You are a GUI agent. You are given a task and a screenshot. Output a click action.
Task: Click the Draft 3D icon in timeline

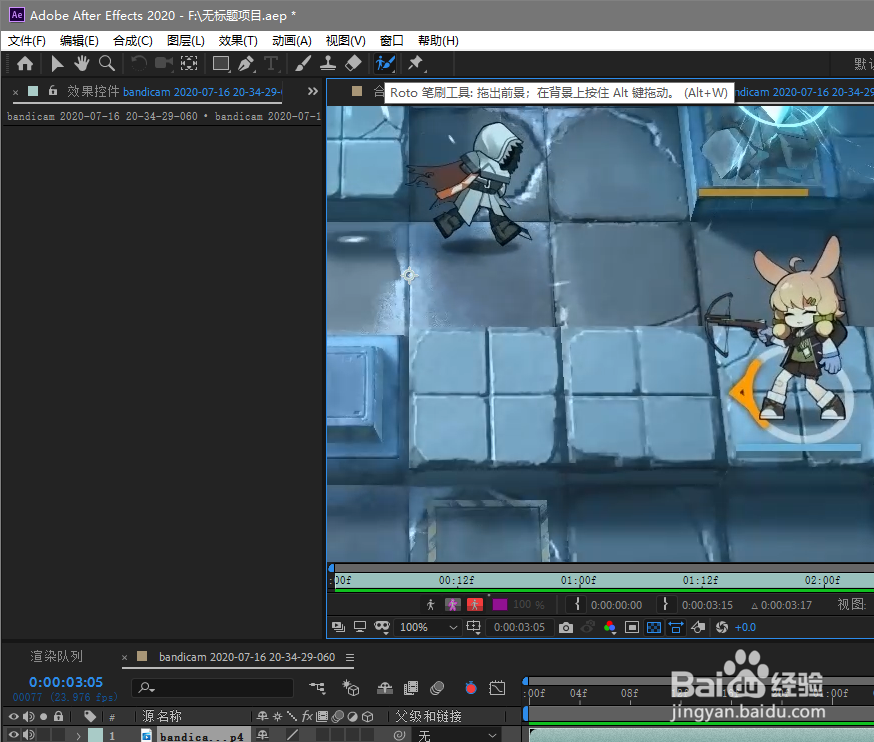pyautogui.click(x=351, y=688)
